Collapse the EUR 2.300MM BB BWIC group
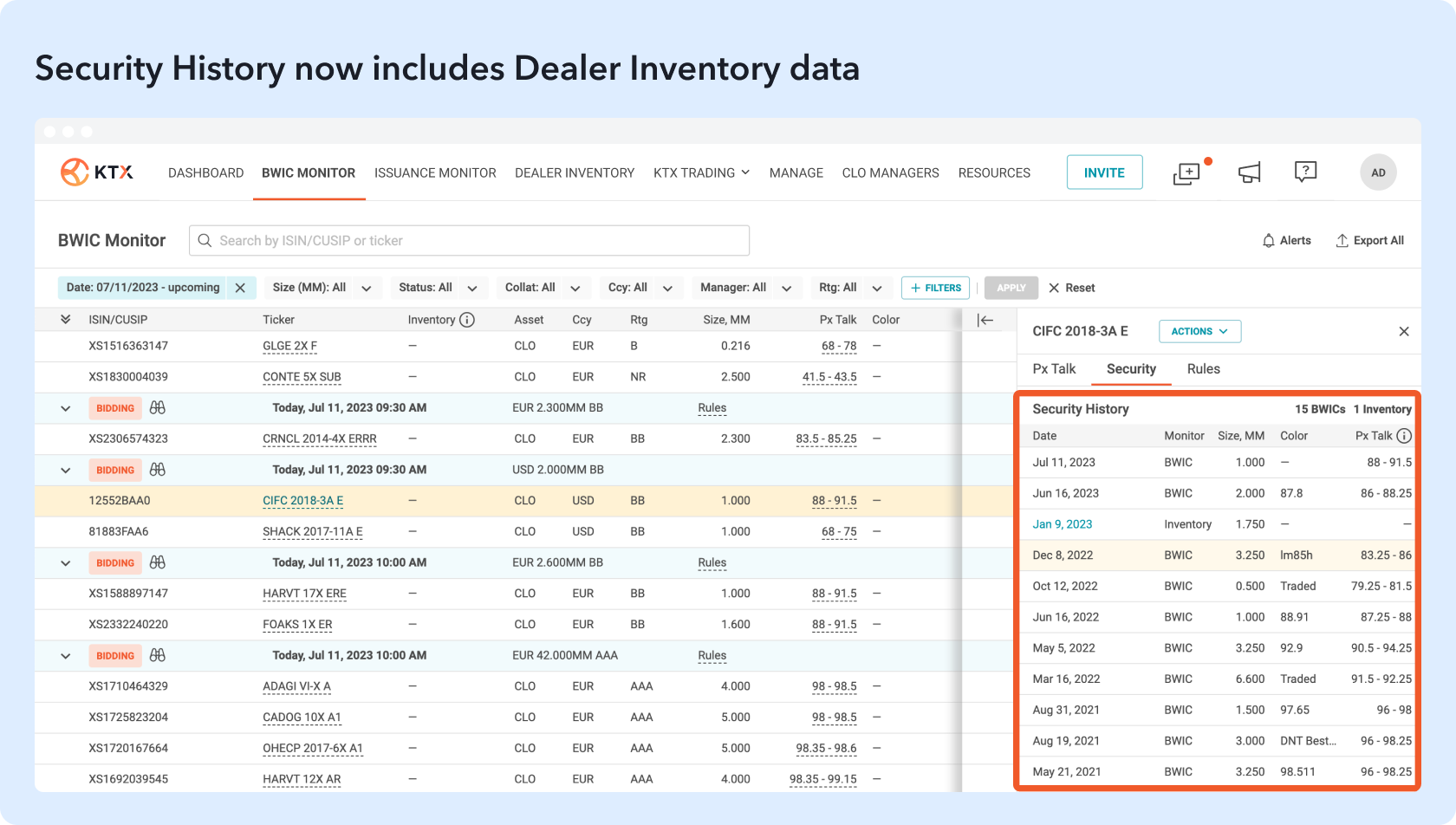The width and height of the screenshot is (1456, 825). (65, 408)
